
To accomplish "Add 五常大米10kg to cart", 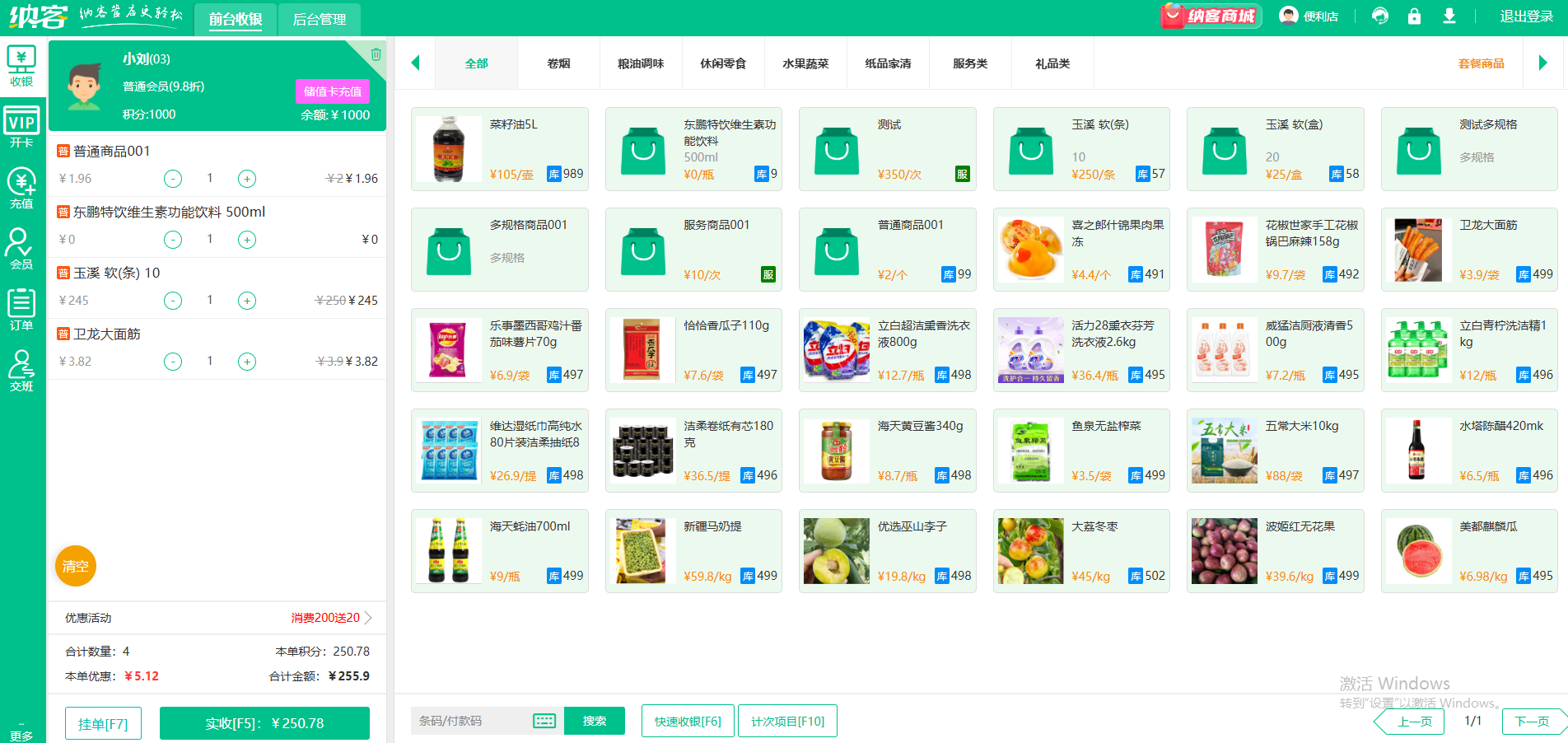I will point(1276,451).
